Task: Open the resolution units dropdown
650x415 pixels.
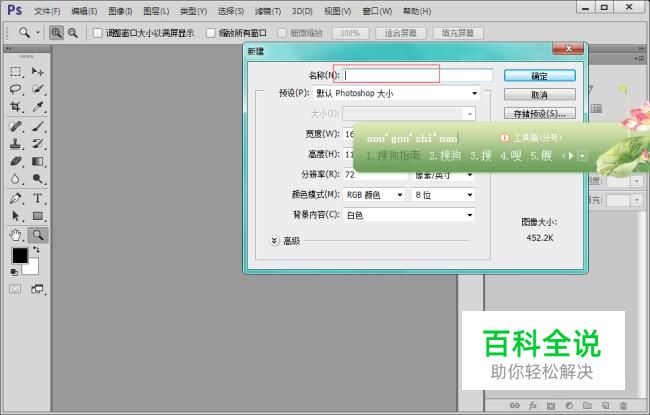Action: (x=443, y=175)
